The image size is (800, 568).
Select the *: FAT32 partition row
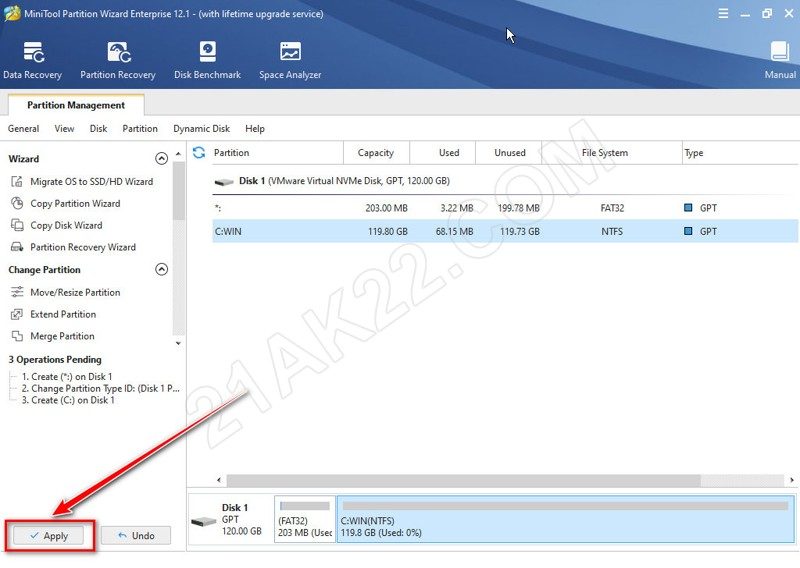[505, 208]
